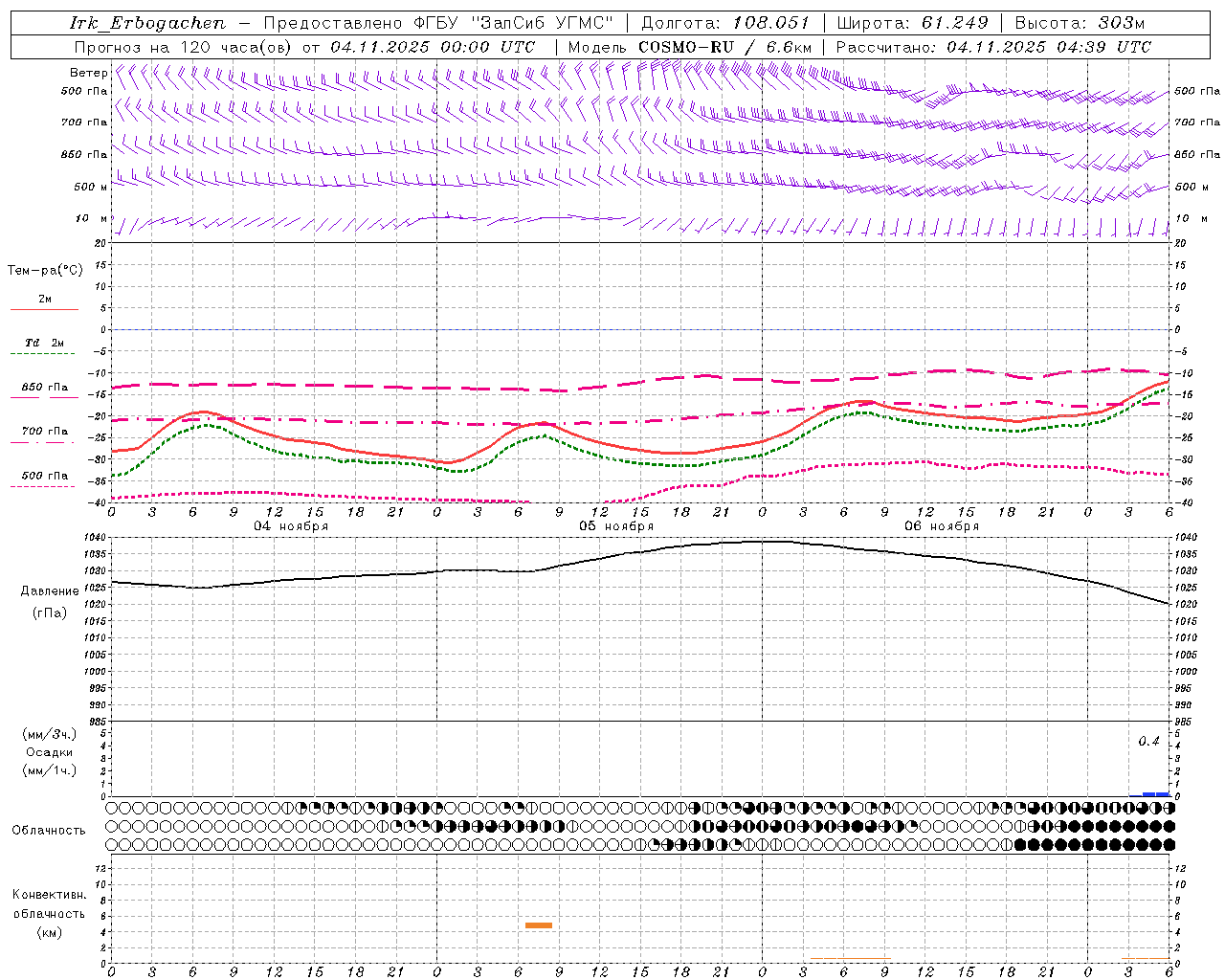Click the precipitation value 0.4

(x=1148, y=742)
